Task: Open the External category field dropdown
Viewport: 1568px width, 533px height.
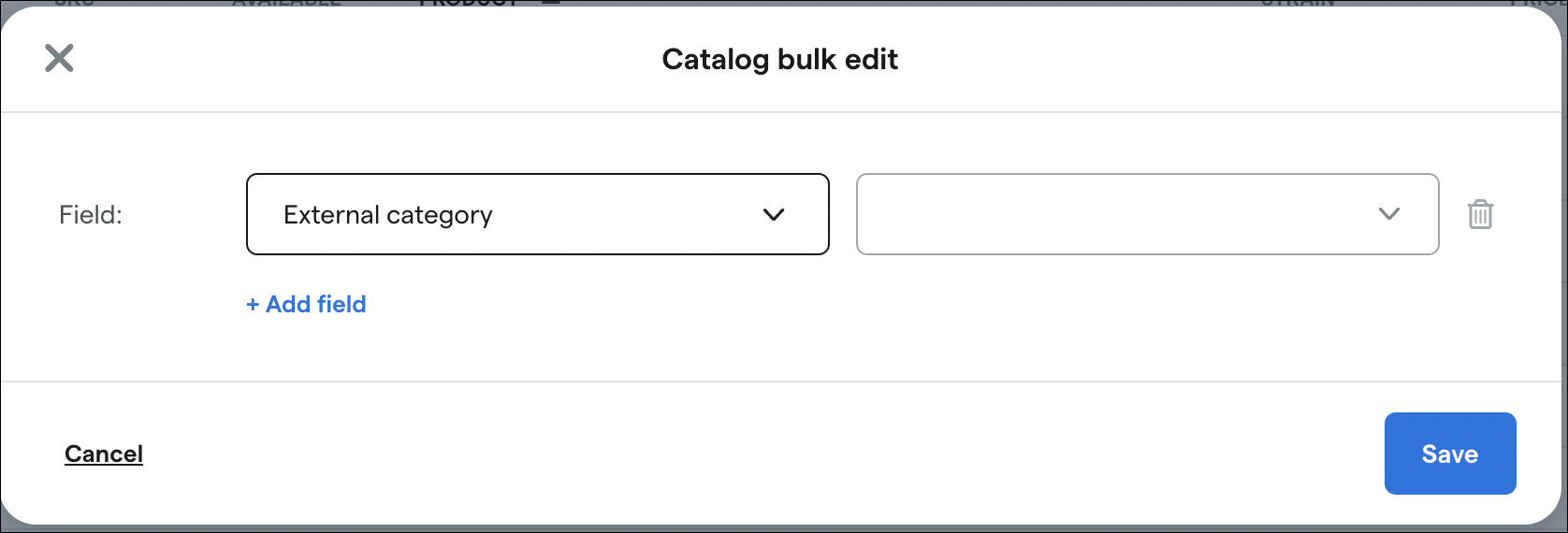Action: [x=538, y=214]
